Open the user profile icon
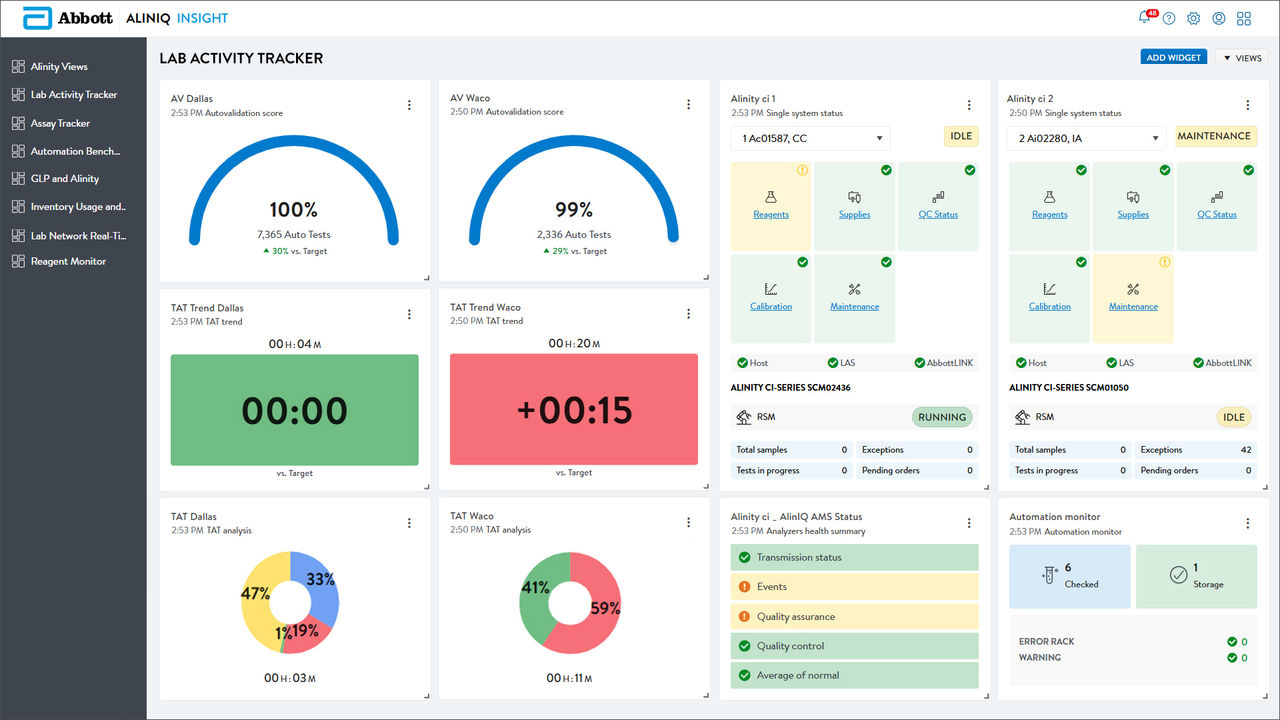This screenshot has height=720, width=1280. [1219, 18]
